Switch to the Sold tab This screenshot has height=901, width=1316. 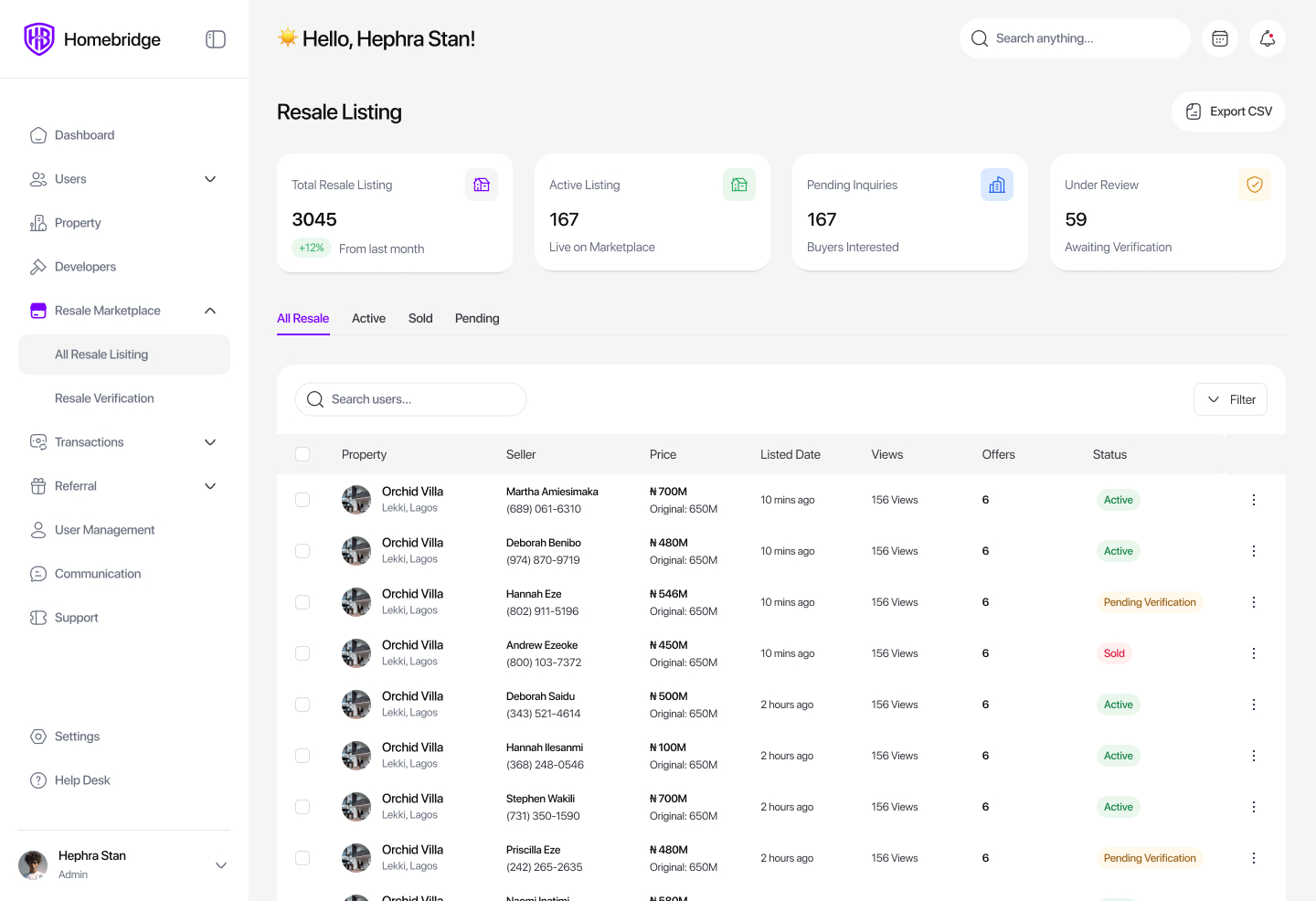420,318
